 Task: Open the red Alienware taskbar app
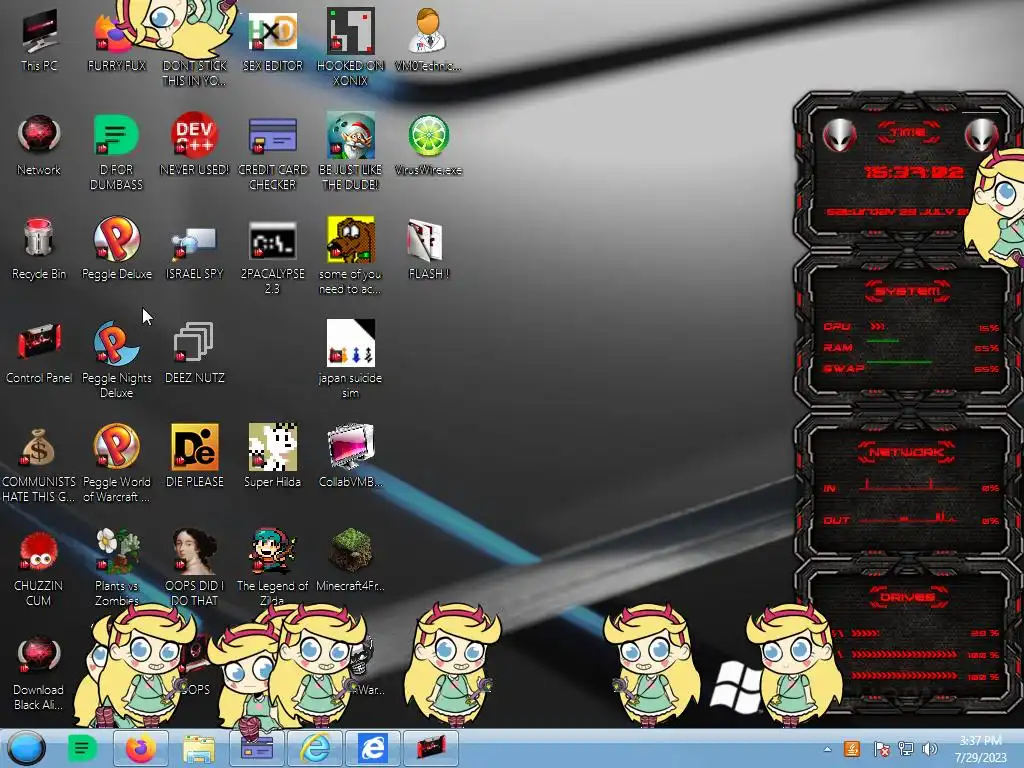pyautogui.click(x=431, y=748)
